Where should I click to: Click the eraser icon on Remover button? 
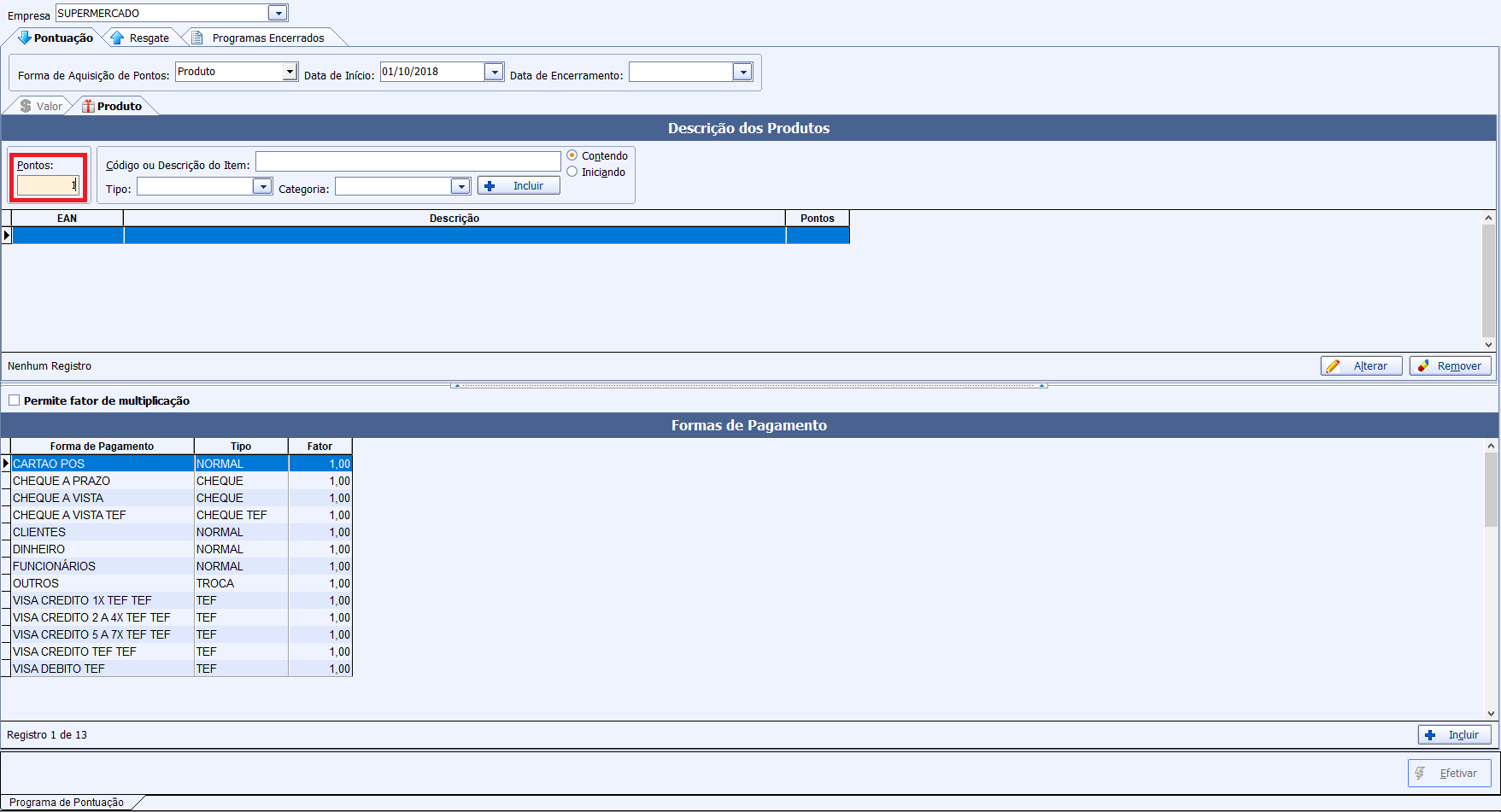point(1423,365)
